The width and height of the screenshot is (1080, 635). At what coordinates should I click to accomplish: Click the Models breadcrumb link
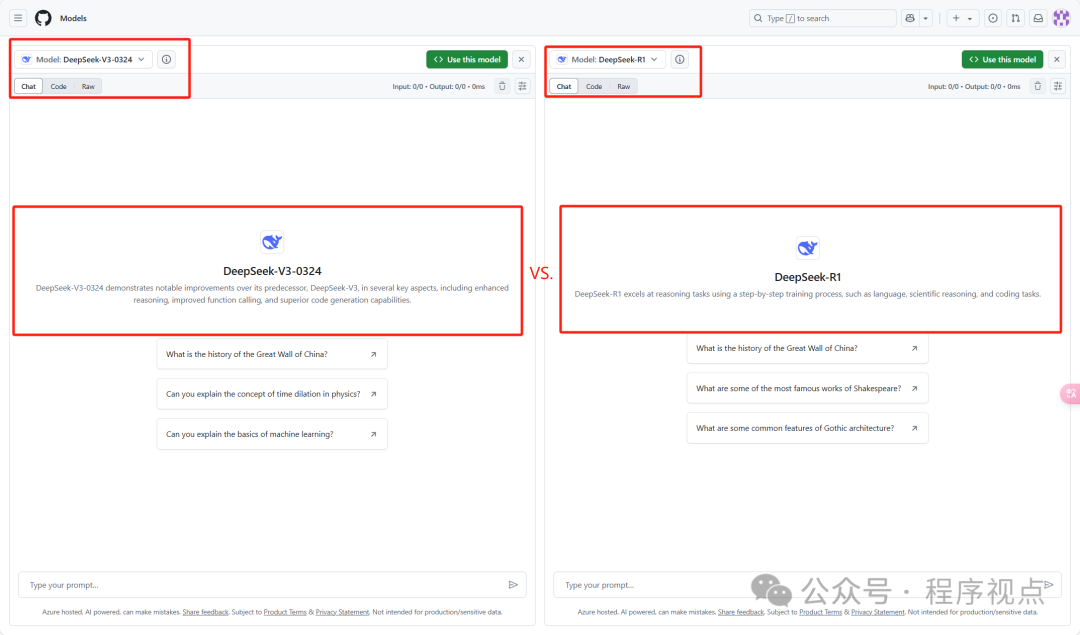pyautogui.click(x=73, y=19)
